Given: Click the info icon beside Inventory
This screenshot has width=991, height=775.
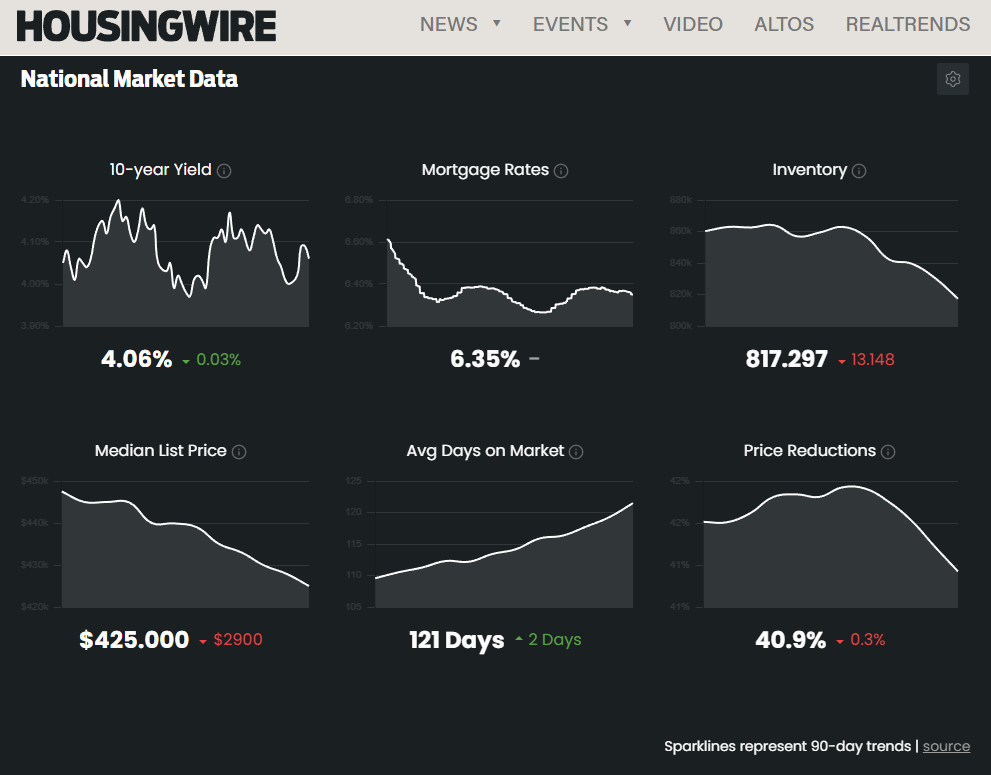Looking at the screenshot, I should click(858, 171).
